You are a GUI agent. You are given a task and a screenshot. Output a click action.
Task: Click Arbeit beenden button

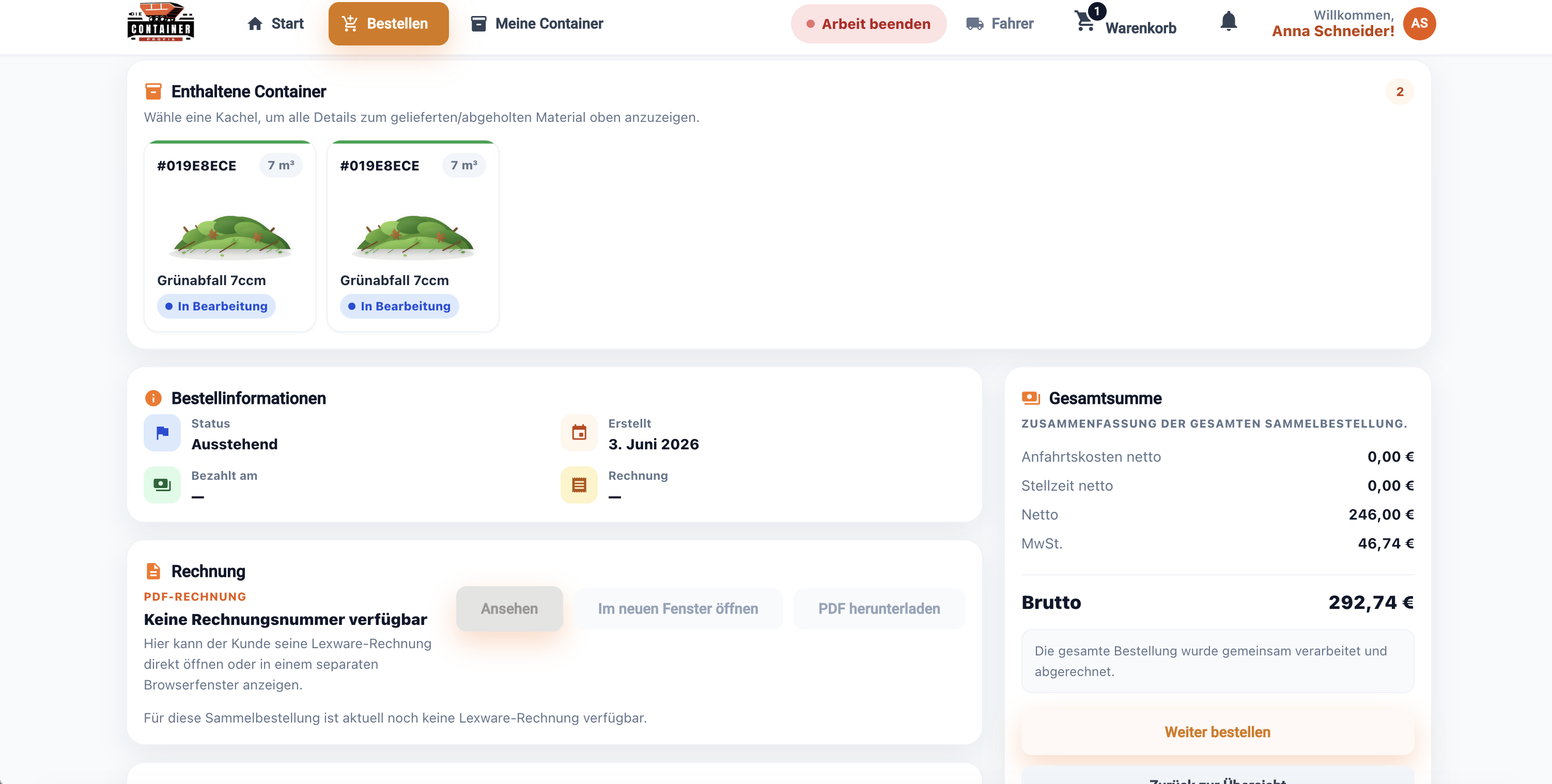pos(868,23)
